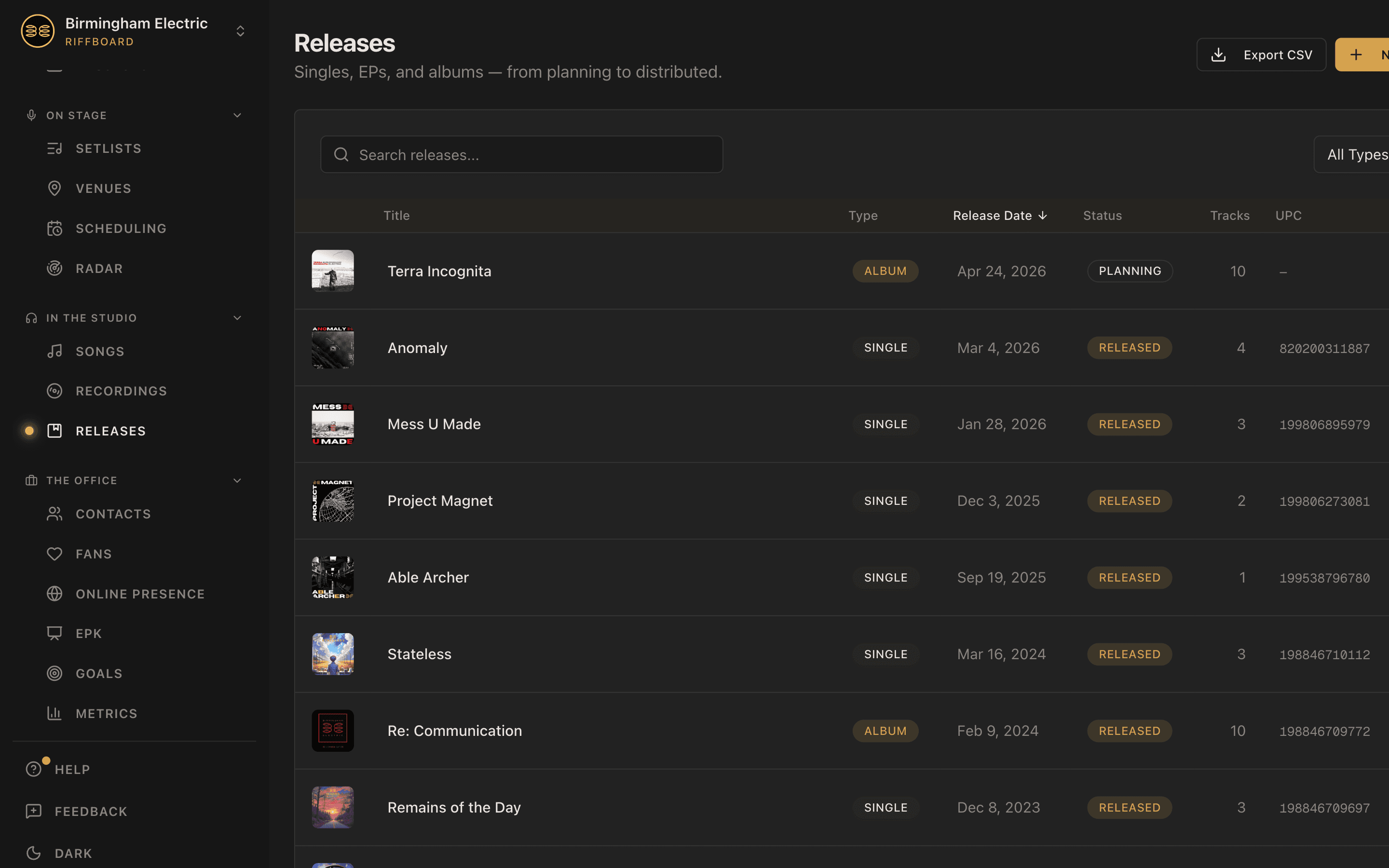Open the Online Presence section
This screenshot has height=868, width=1389.
click(140, 594)
